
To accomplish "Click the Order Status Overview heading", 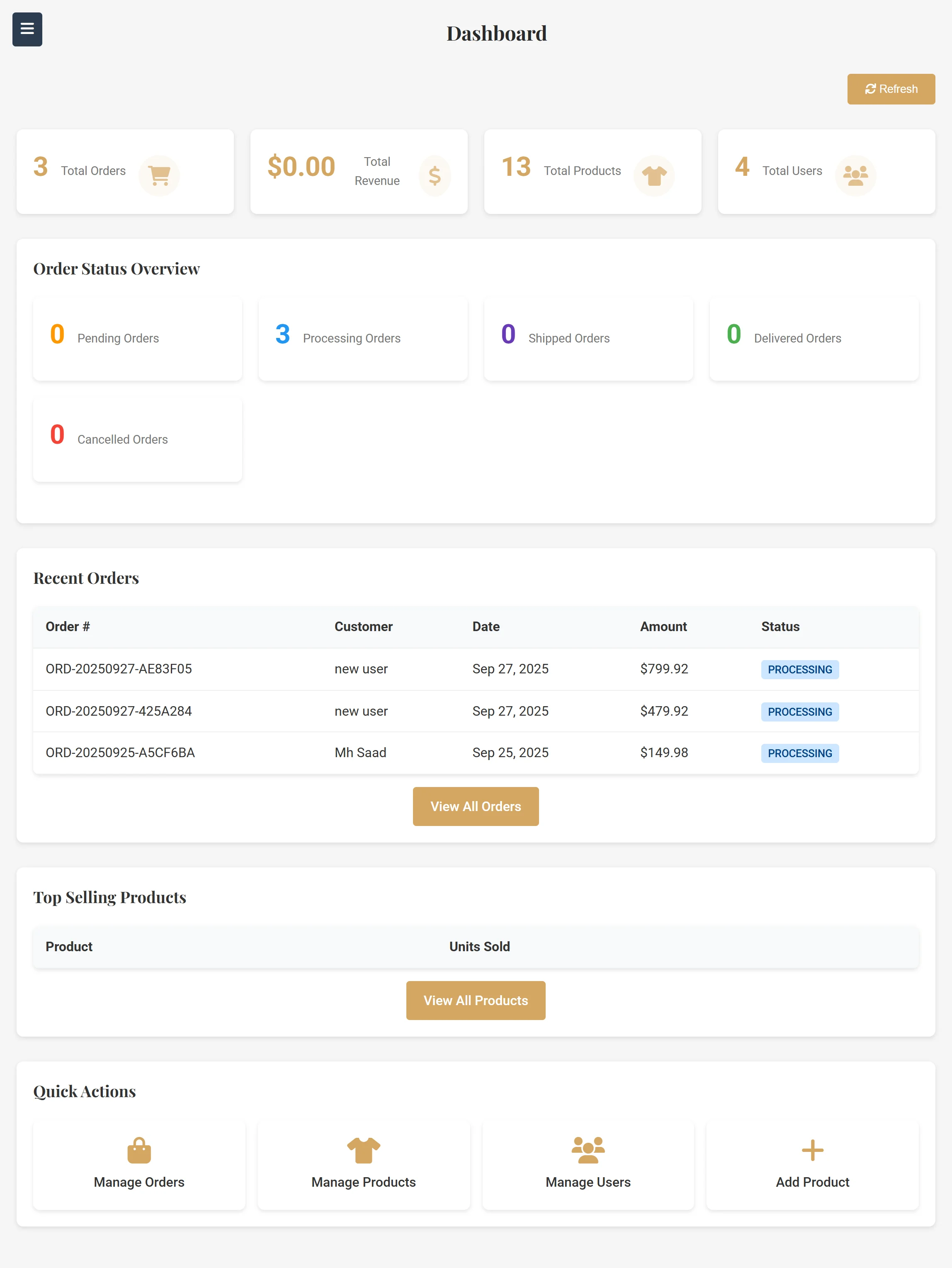I will [x=117, y=269].
